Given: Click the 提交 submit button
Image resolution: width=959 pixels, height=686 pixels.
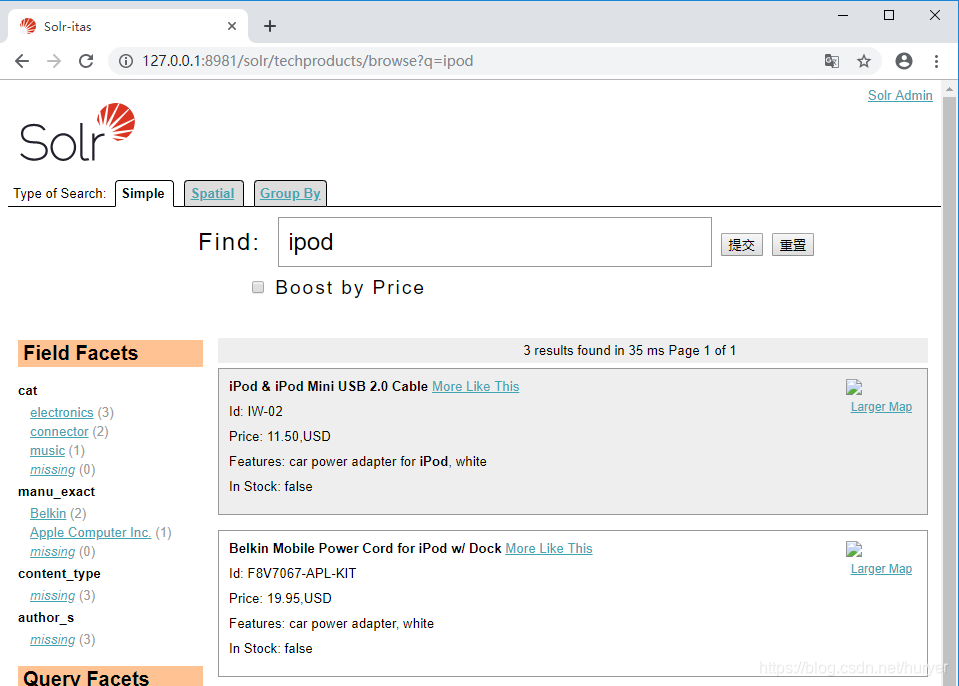Looking at the screenshot, I should 741,245.
